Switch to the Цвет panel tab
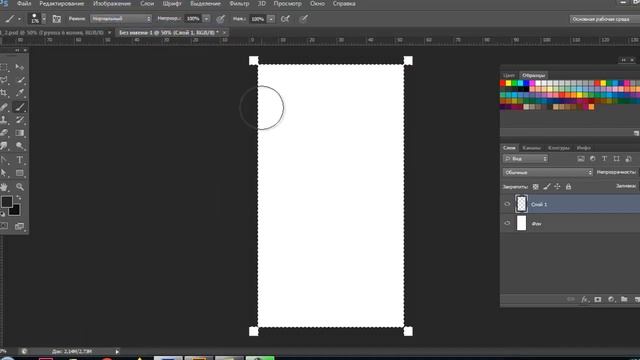The image size is (640, 360). click(x=509, y=76)
